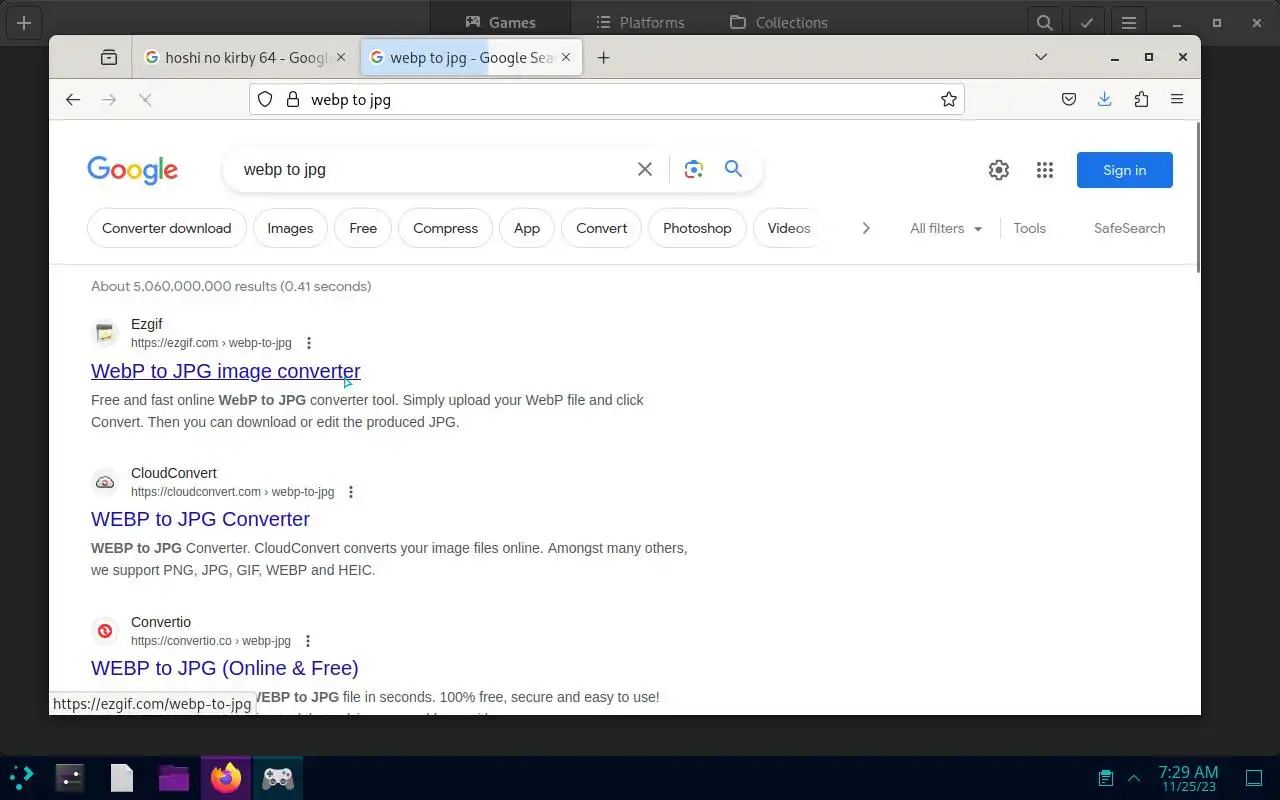The height and width of the screenshot is (800, 1280).
Task: Click Firefox forward arrow button
Action: [x=109, y=99]
